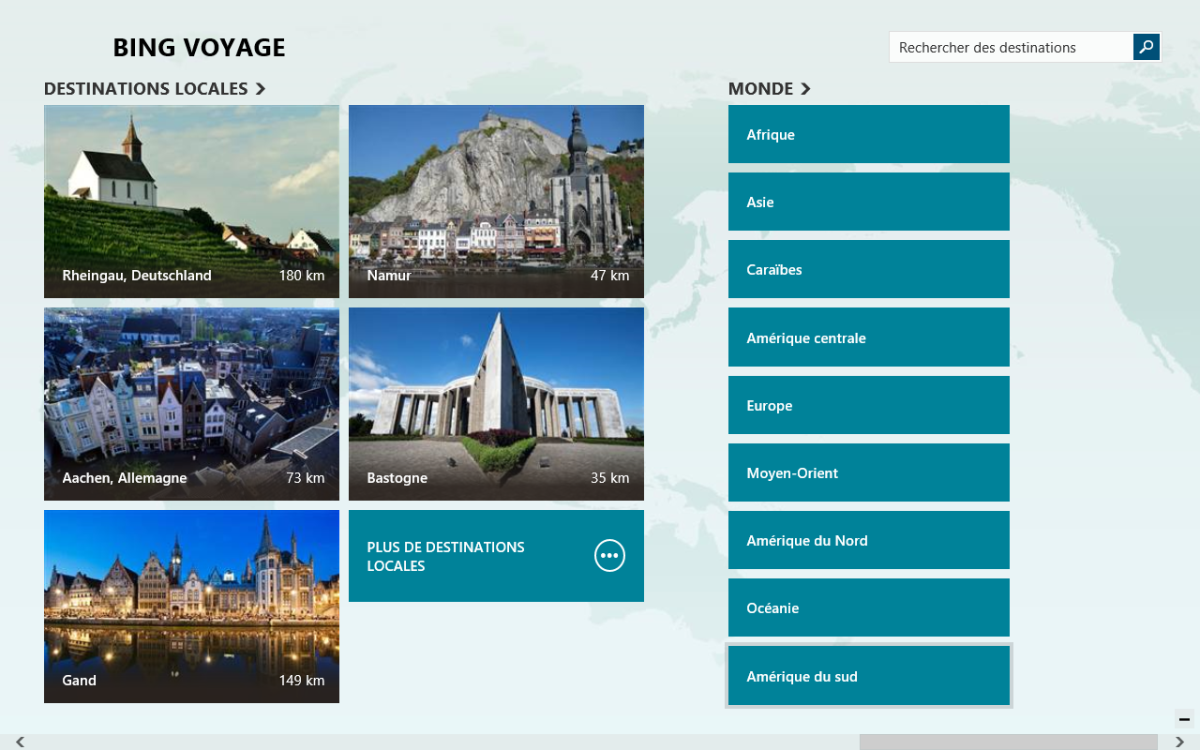
Task: Open Plus de destinations locales
Action: 496,556
